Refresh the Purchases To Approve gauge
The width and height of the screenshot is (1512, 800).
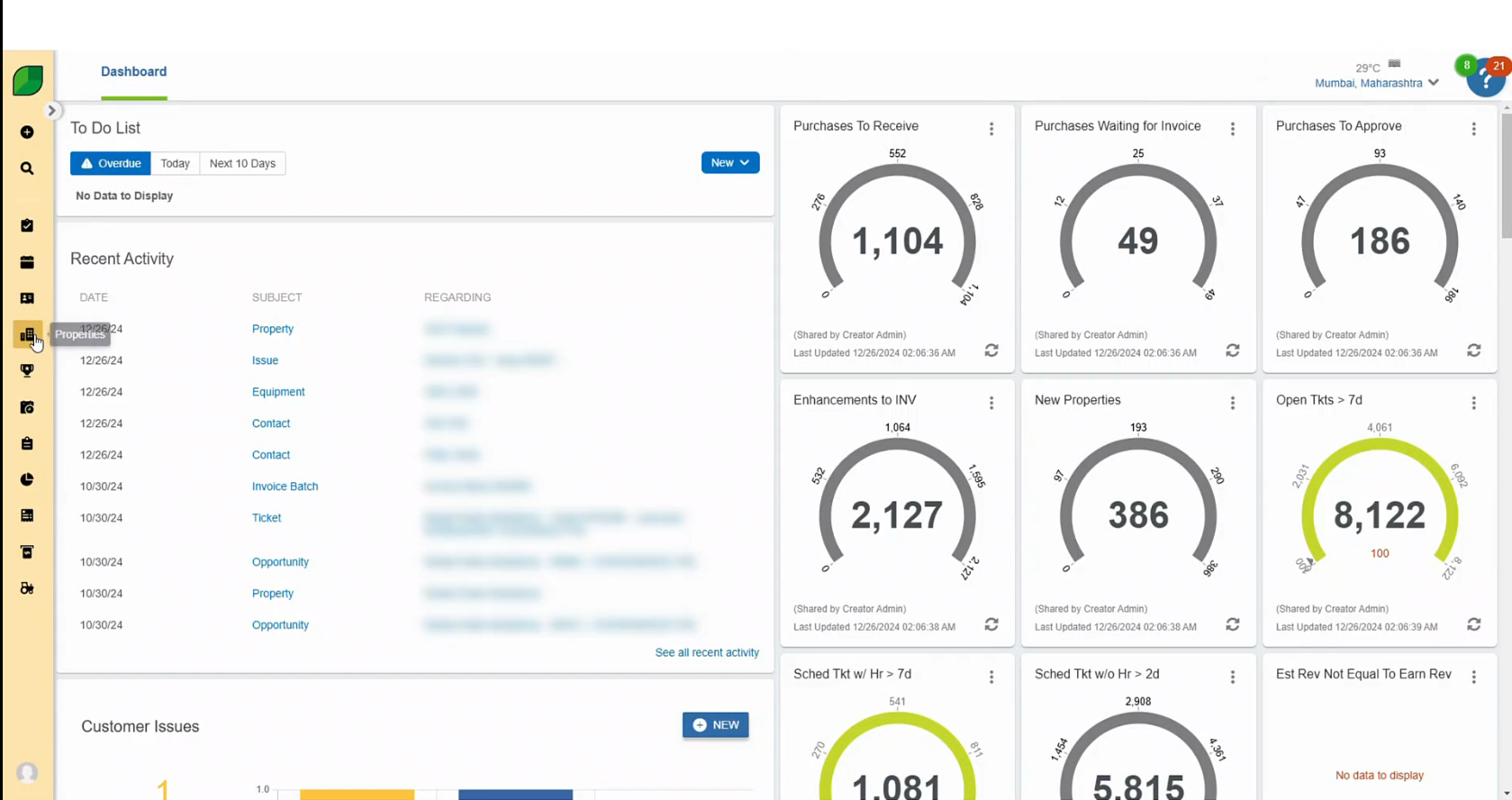point(1474,350)
